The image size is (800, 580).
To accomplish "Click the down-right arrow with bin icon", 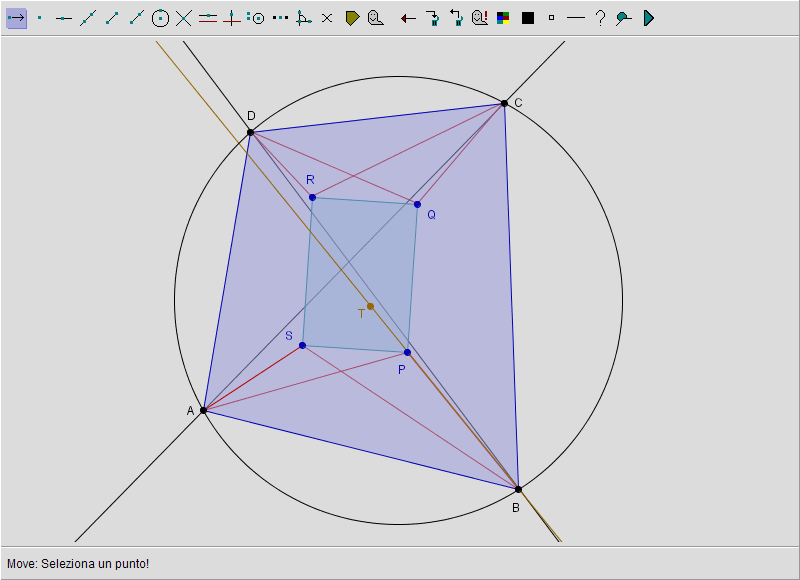I will 433,18.
